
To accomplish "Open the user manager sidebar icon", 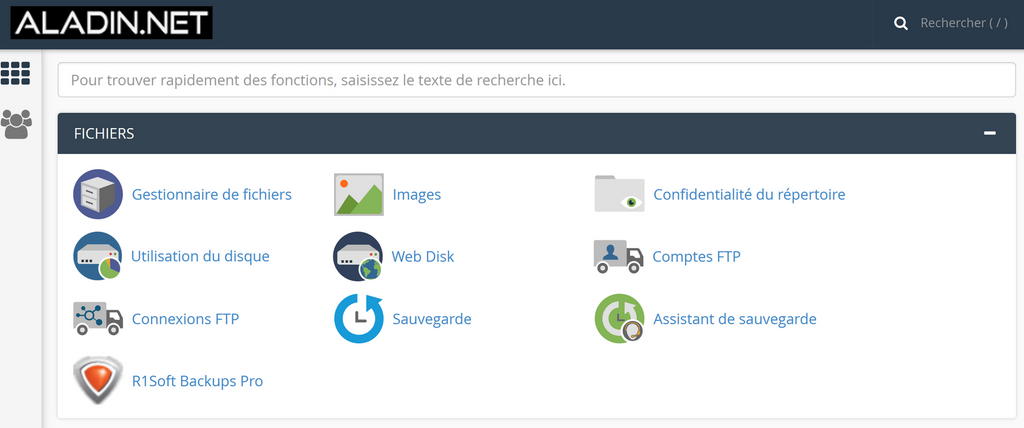I will click(16, 124).
